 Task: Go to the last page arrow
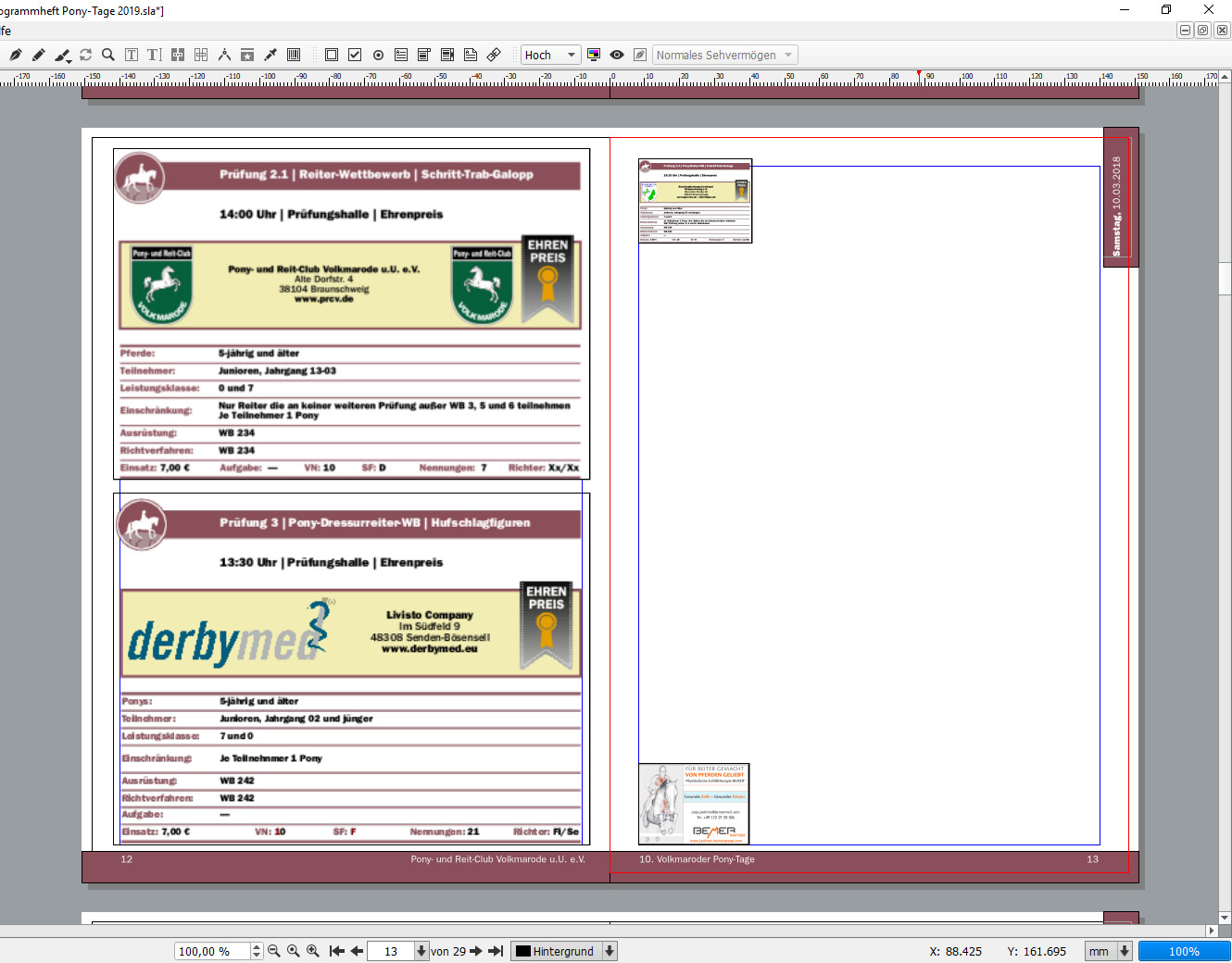point(496,951)
